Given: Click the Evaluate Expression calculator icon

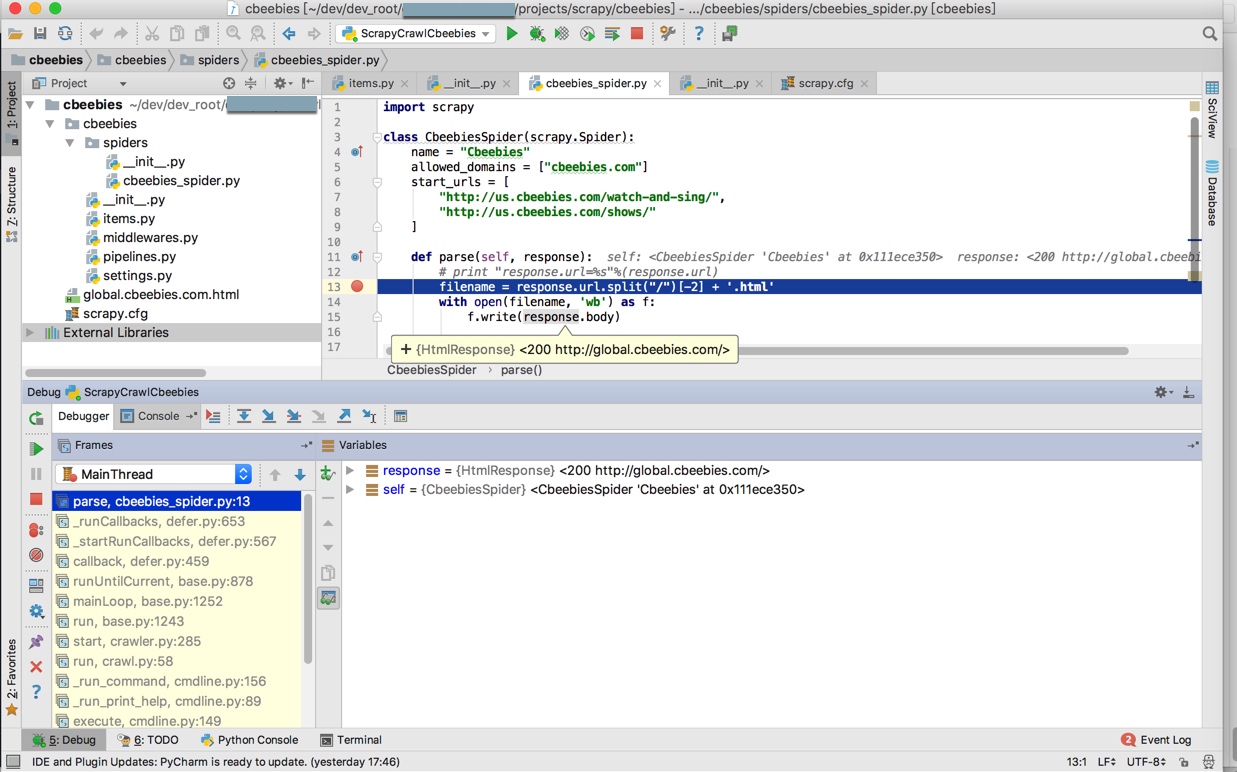Looking at the screenshot, I should click(x=400, y=416).
